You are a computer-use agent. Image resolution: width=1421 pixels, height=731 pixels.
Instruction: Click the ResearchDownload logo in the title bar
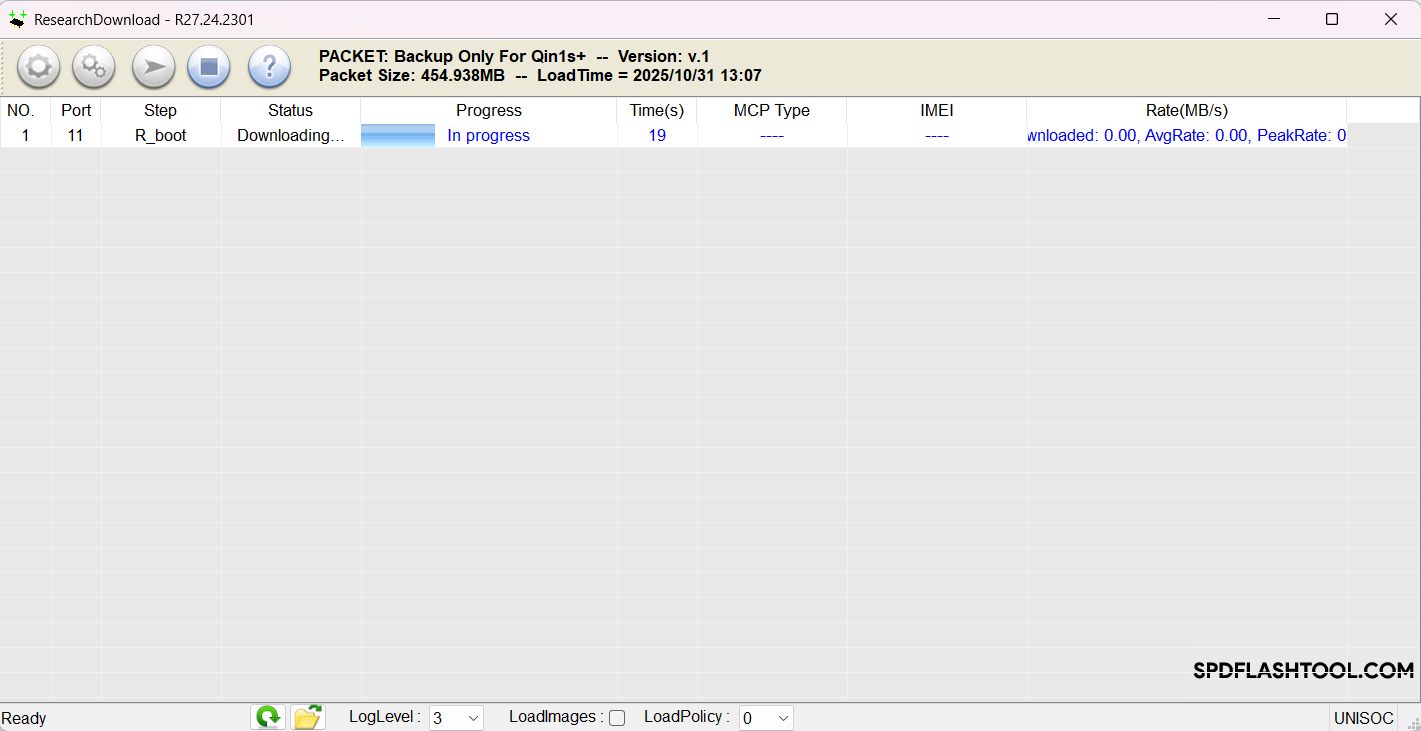tap(17, 18)
